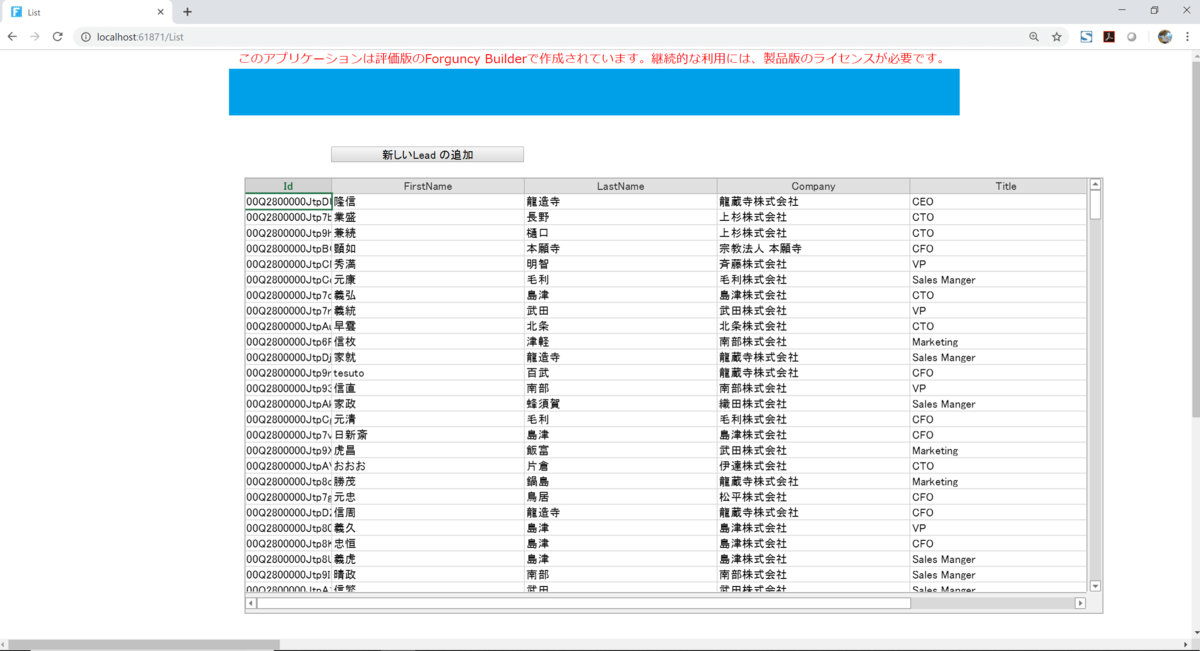
Task: Click the gray circle extension icon
Action: 1132,37
